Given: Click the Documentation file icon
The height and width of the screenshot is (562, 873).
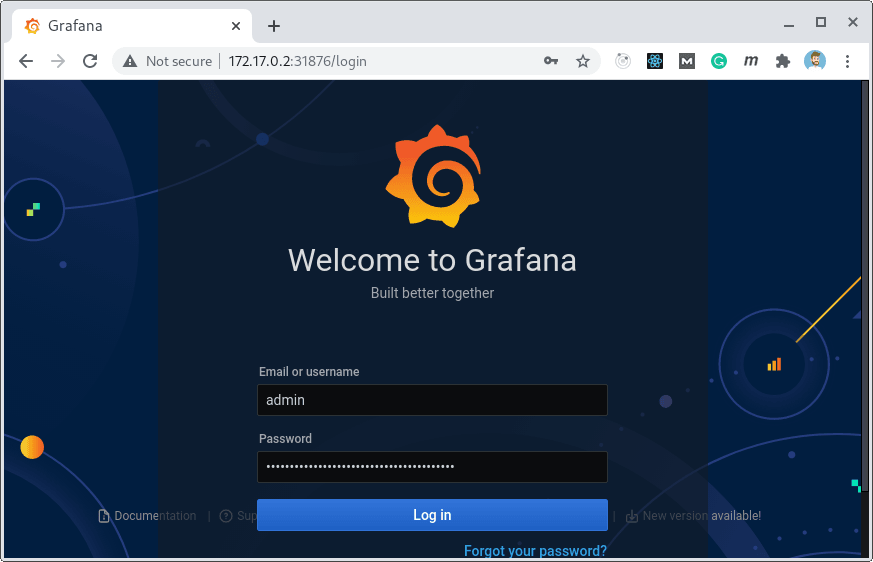Looking at the screenshot, I should point(104,516).
